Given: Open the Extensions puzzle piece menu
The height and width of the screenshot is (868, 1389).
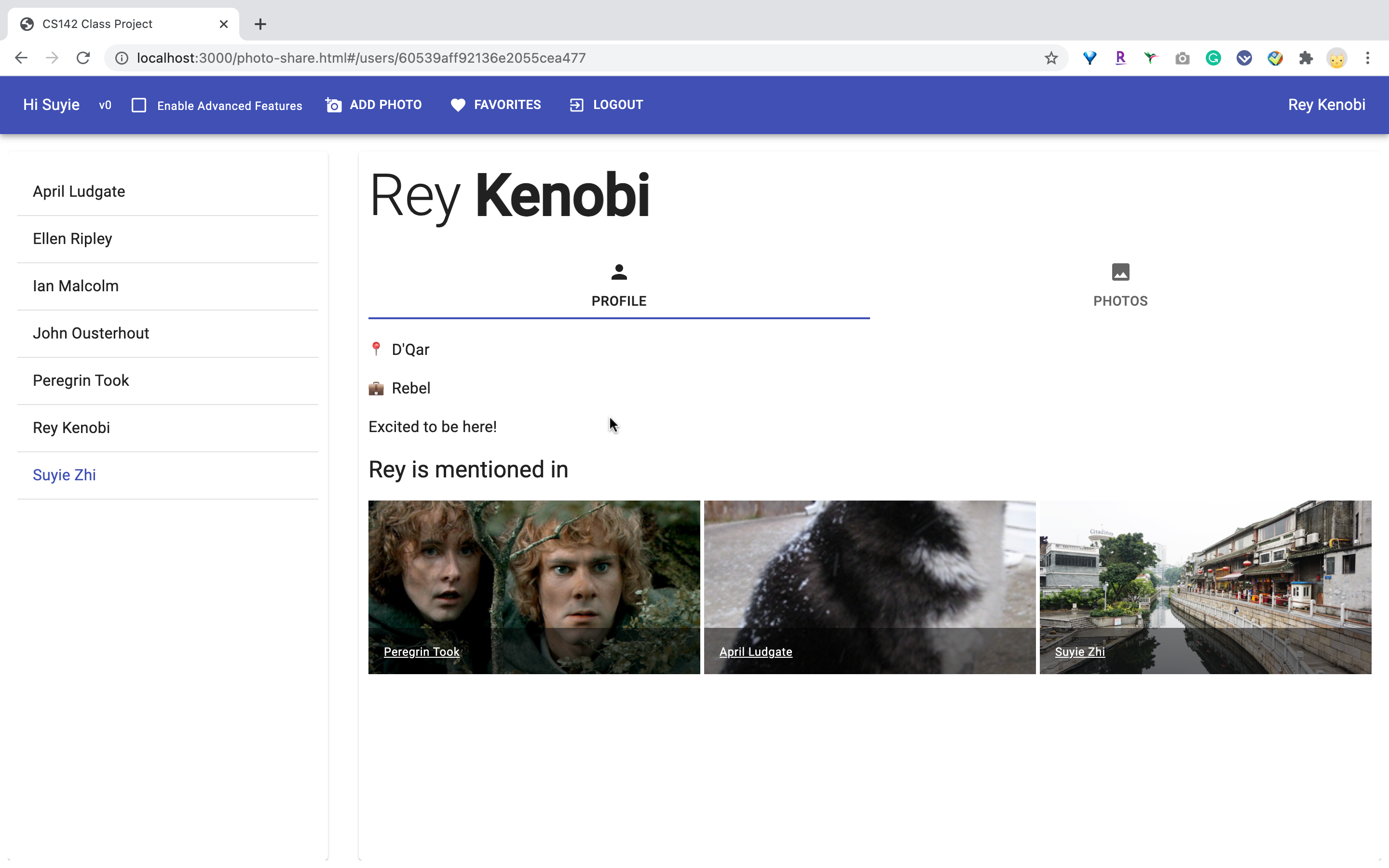Looking at the screenshot, I should point(1306,58).
